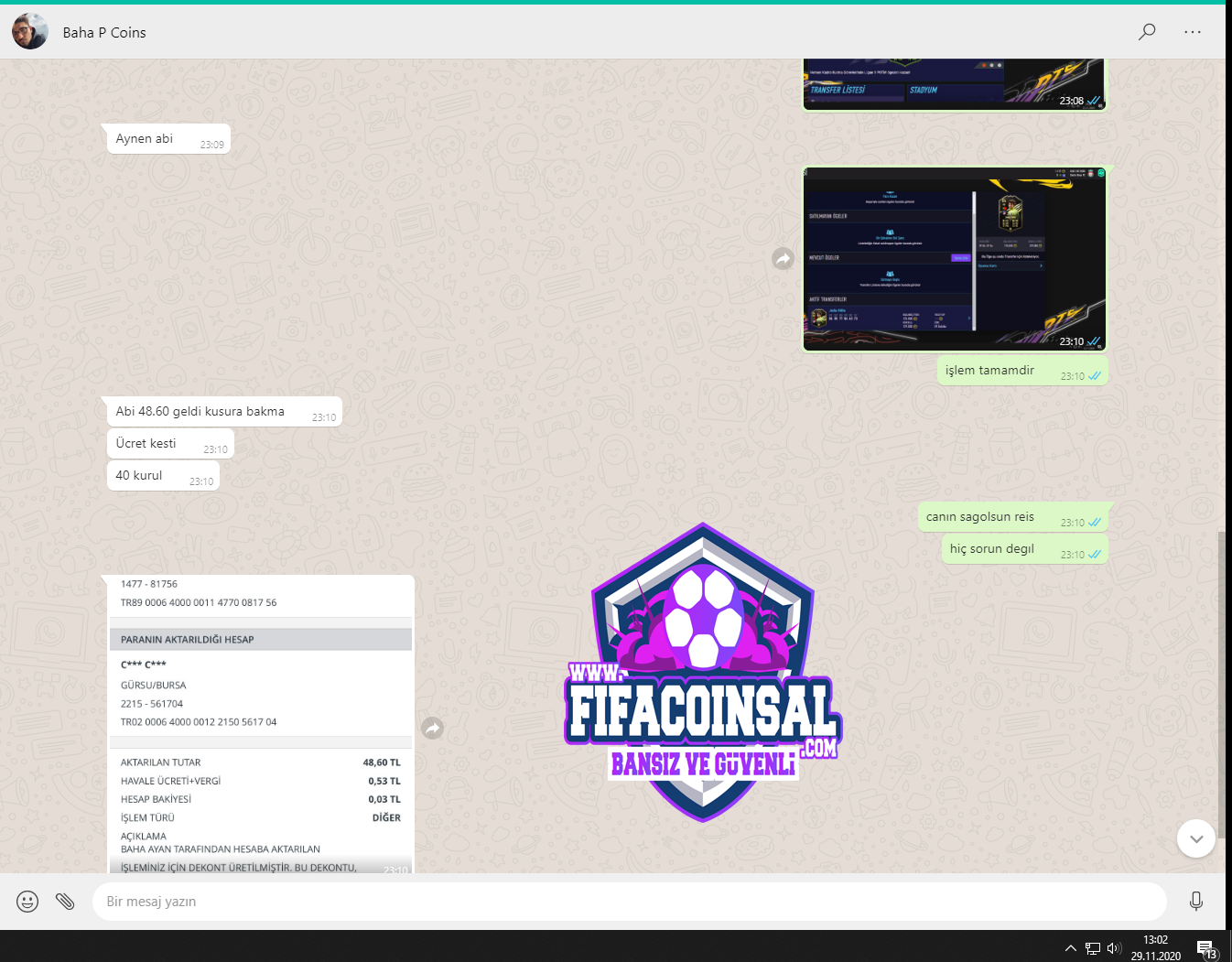Open the three-dot chat menu
1232x962 pixels.
tap(1192, 32)
